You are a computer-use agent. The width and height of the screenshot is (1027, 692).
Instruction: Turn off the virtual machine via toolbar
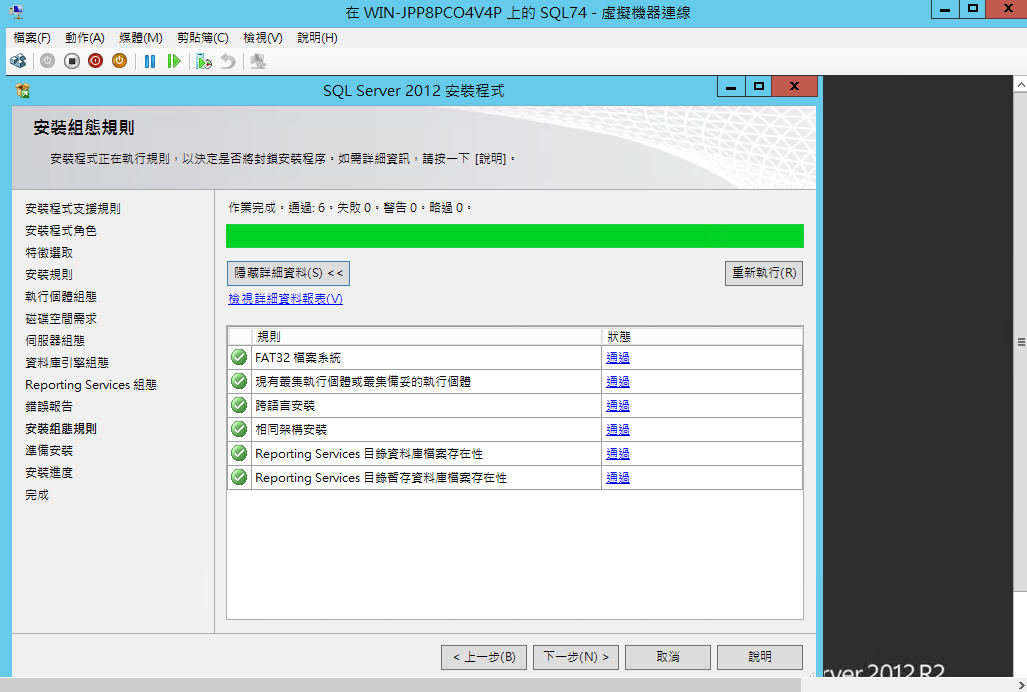coord(71,62)
